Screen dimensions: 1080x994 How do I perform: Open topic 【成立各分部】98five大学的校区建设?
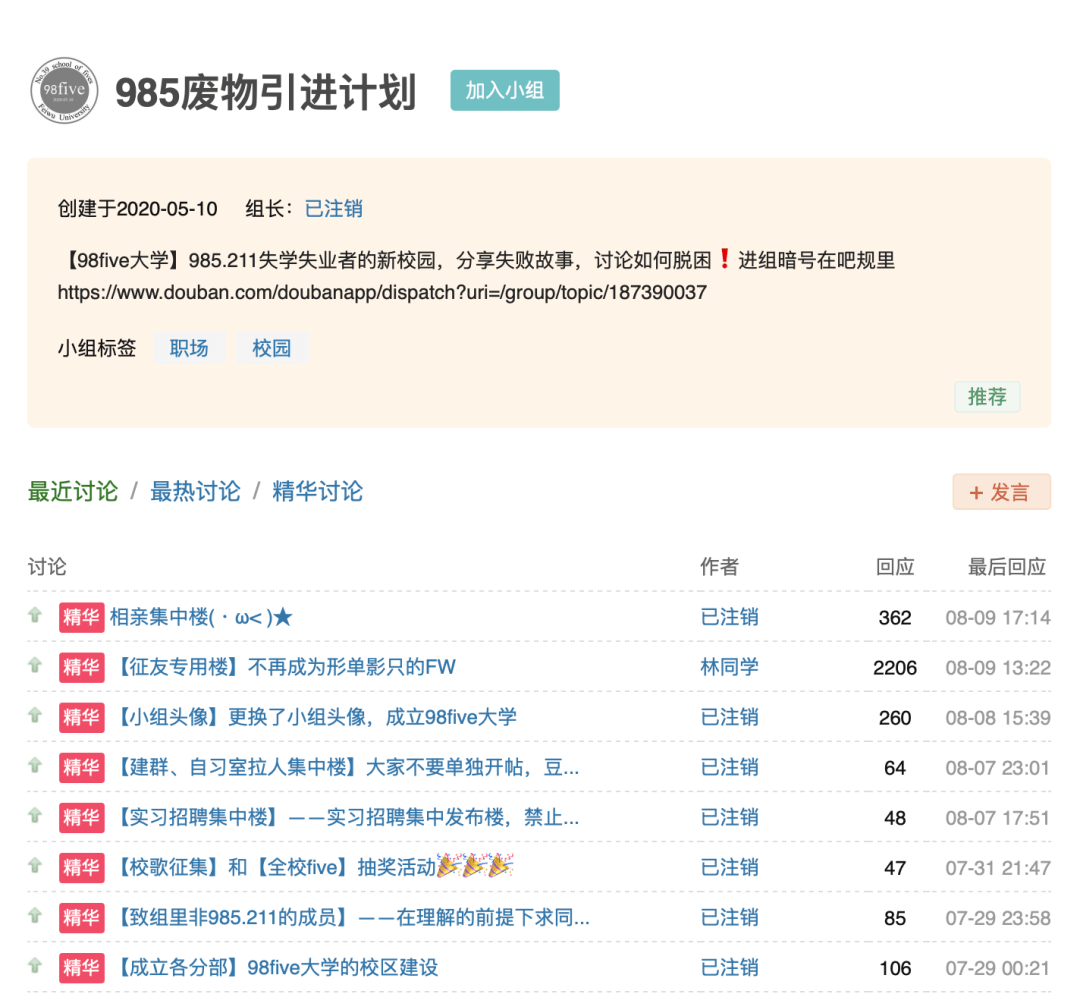[274, 968]
